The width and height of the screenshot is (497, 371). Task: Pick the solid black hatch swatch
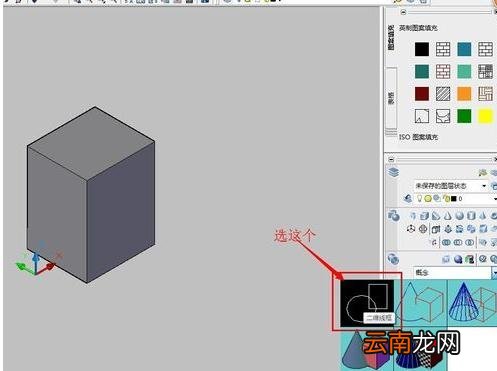pyautogui.click(x=422, y=49)
